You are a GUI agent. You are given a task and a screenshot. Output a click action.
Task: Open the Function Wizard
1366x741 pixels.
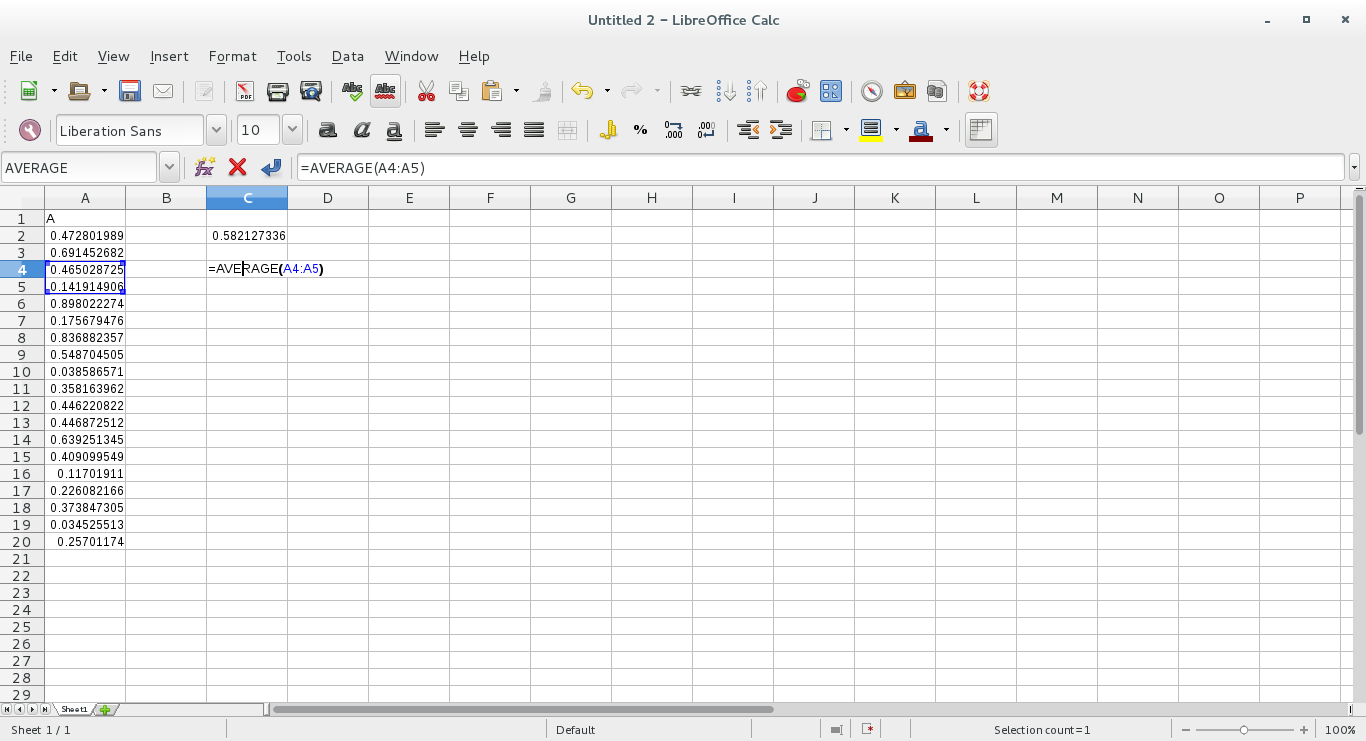204,167
